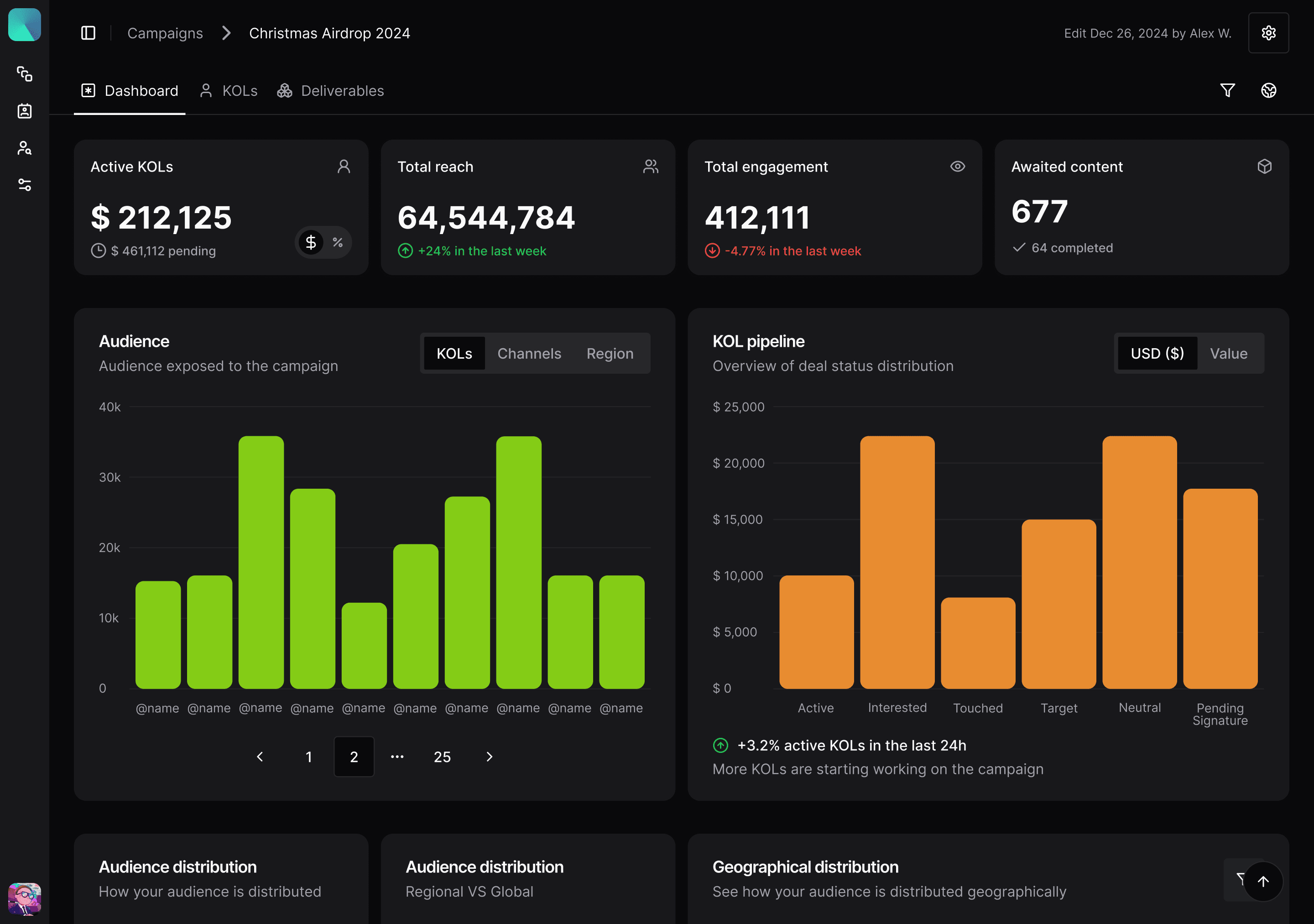Click clock icon beside pending amount
This screenshot has height=924, width=1314.
point(99,251)
